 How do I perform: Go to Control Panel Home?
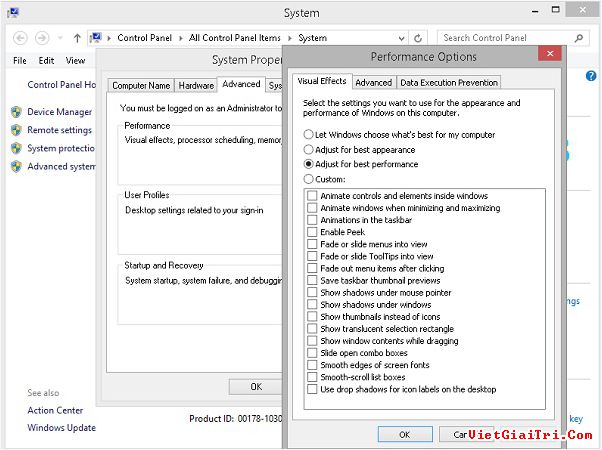[x=61, y=84]
